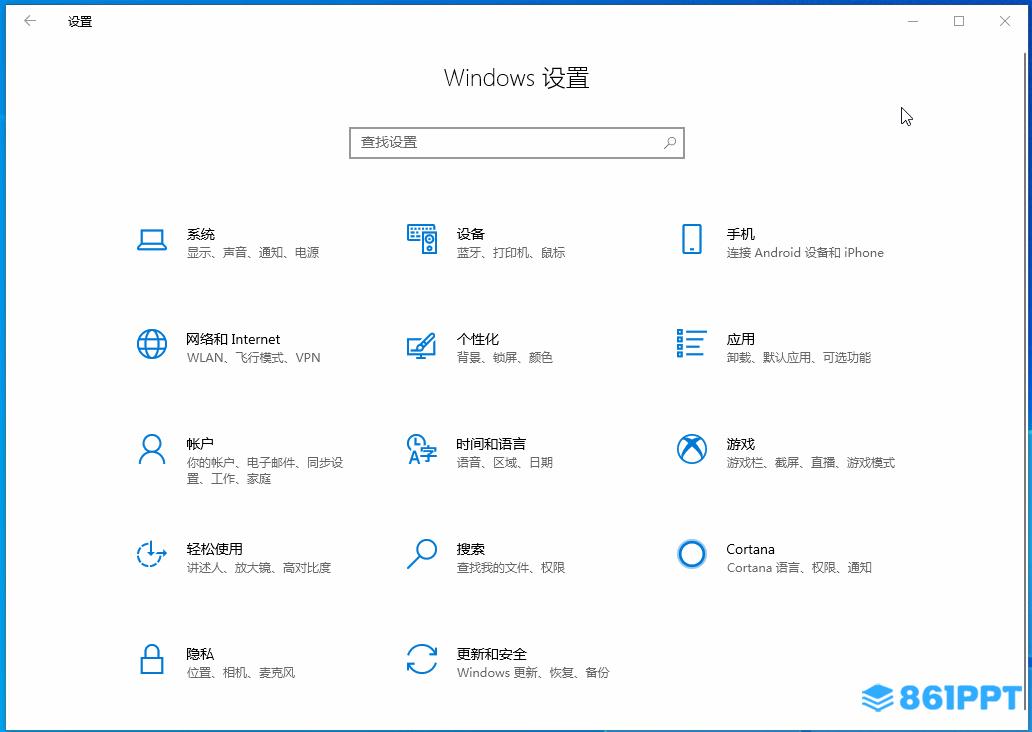This screenshot has height=732, width=1032.
Task: Open the 帐户 person icon
Action: tap(151, 450)
